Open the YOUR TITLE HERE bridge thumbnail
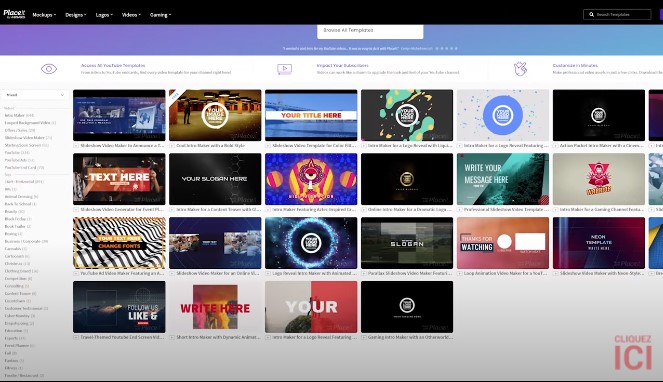Screen dimensions: 663x382 click(x=311, y=115)
